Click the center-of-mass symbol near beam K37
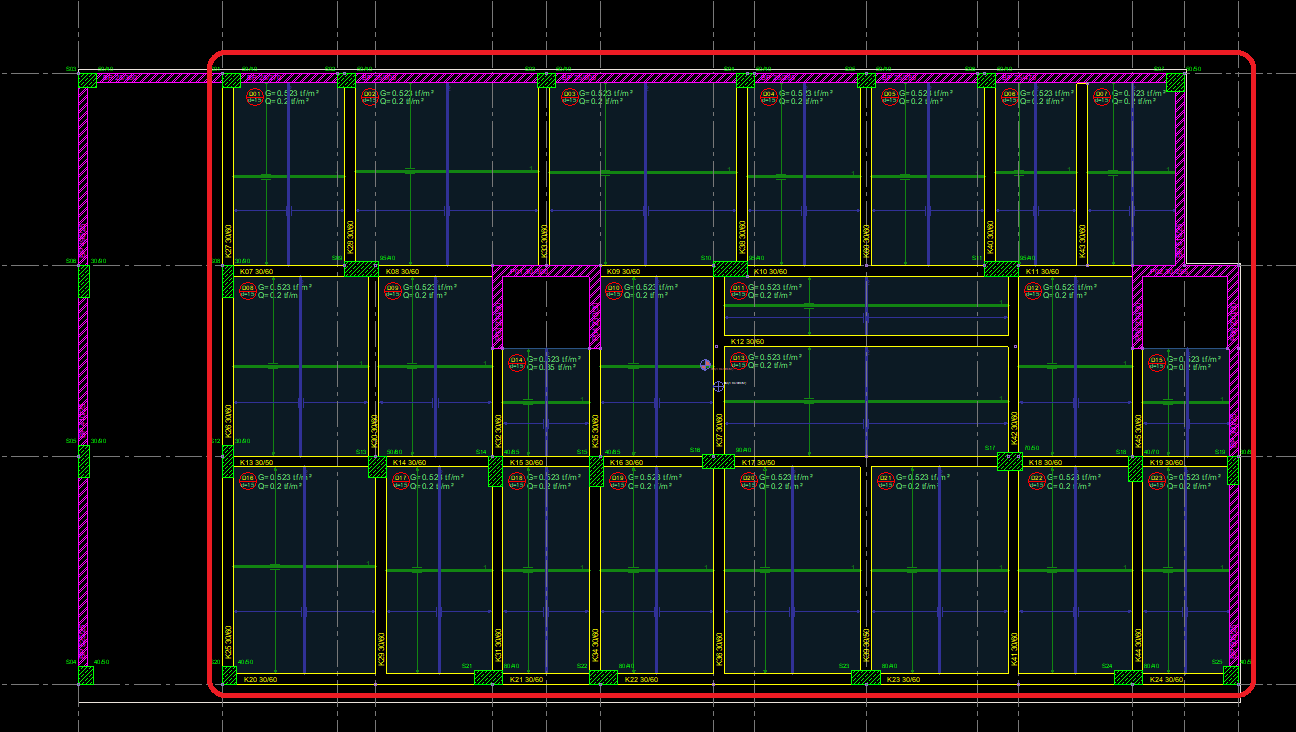This screenshot has width=1296, height=732. 705,365
